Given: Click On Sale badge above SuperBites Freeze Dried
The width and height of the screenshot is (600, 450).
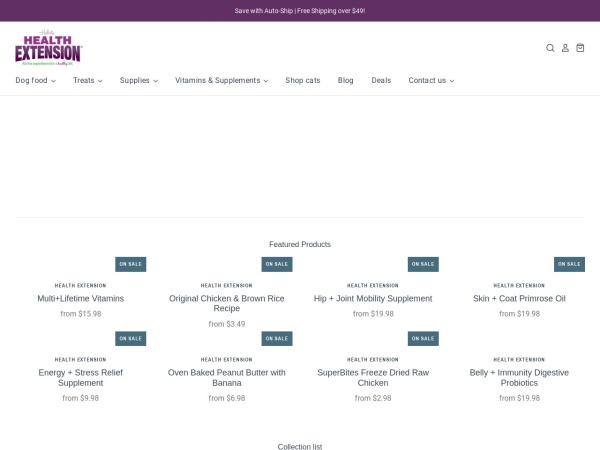Looking at the screenshot, I should click(423, 338).
